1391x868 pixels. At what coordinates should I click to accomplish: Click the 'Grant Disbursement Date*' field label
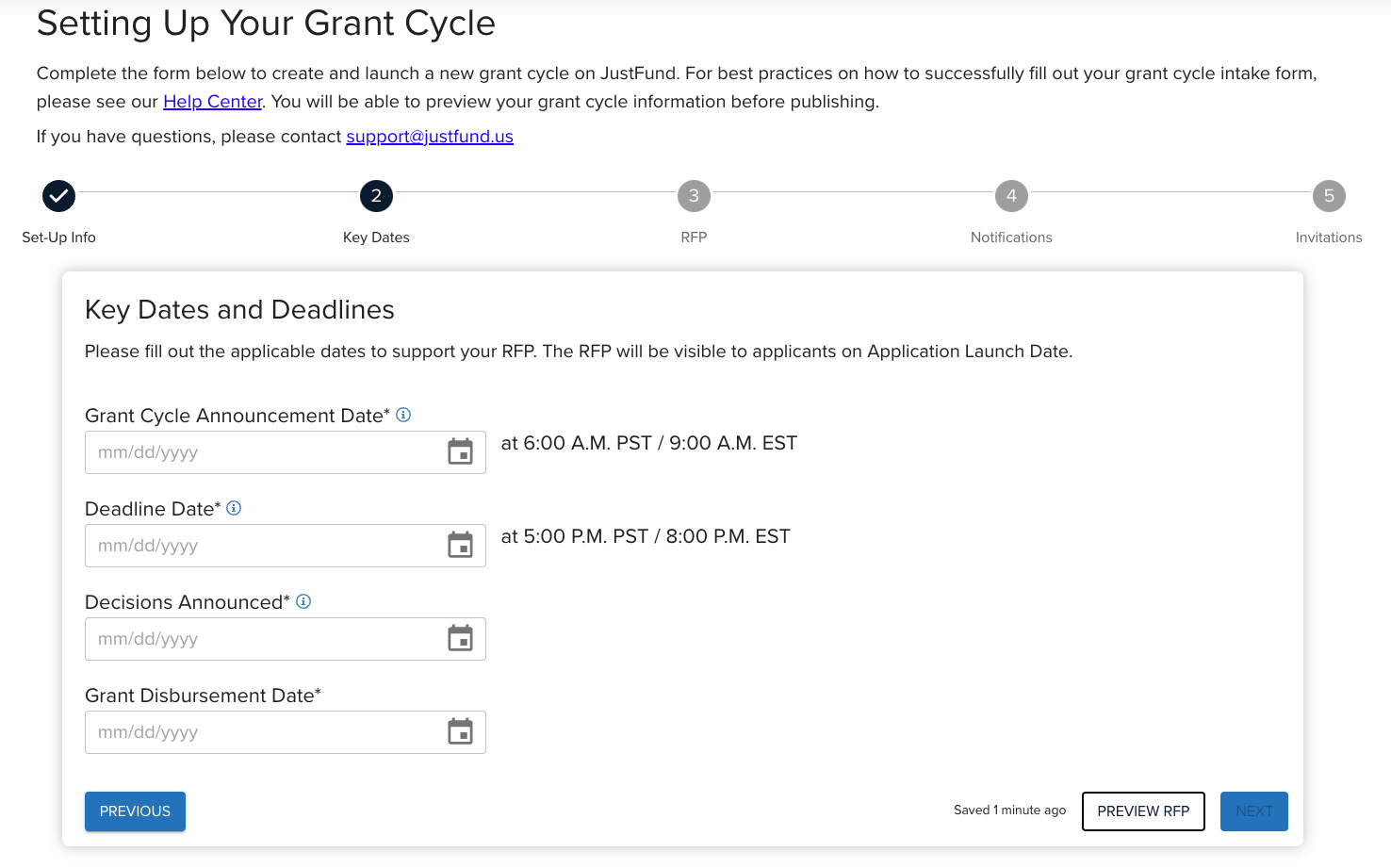click(x=203, y=696)
